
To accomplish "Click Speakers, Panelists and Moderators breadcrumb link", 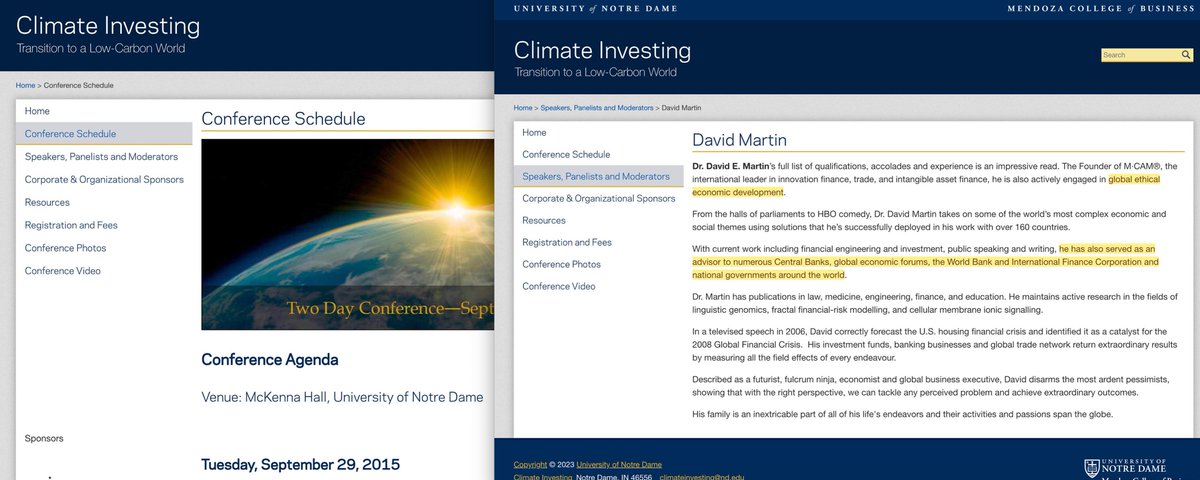I will pyautogui.click(x=597, y=107).
